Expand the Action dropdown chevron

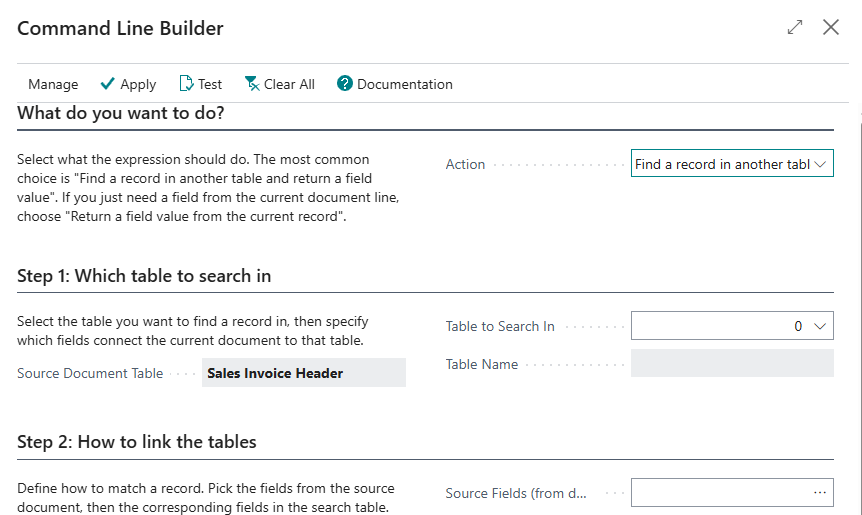pyautogui.click(x=820, y=164)
